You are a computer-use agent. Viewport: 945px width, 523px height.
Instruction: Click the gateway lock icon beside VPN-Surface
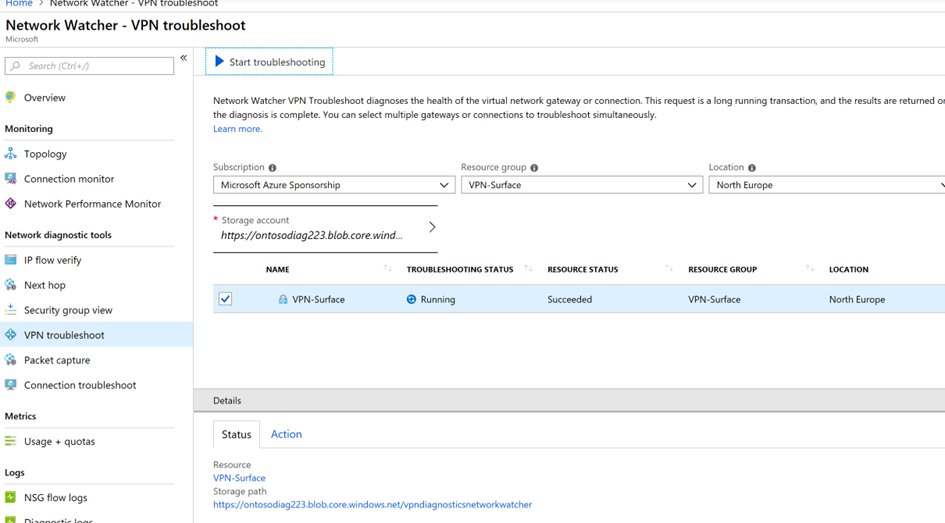click(x=283, y=299)
